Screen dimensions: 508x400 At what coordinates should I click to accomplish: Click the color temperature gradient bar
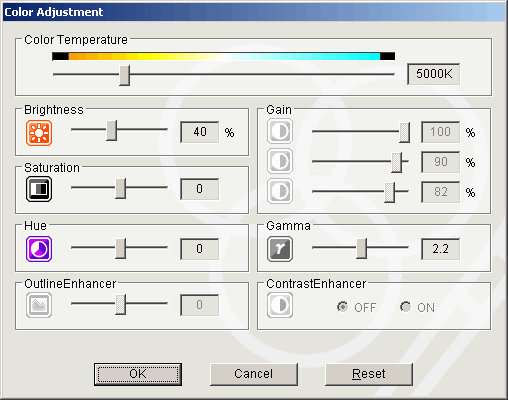tap(223, 56)
